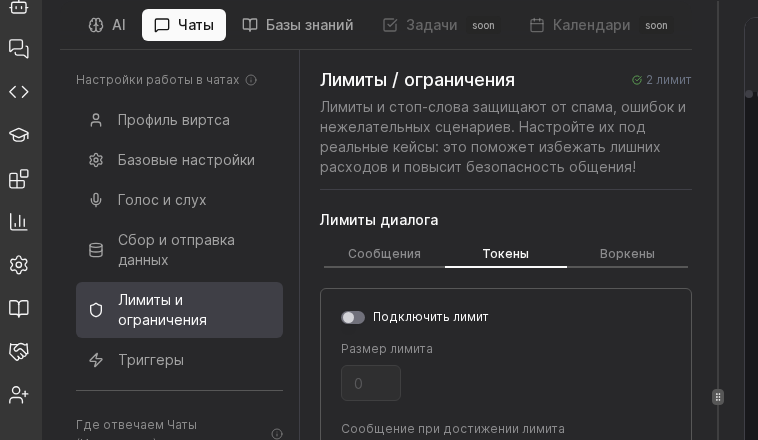Click the add user icon in sidebar

(19, 395)
